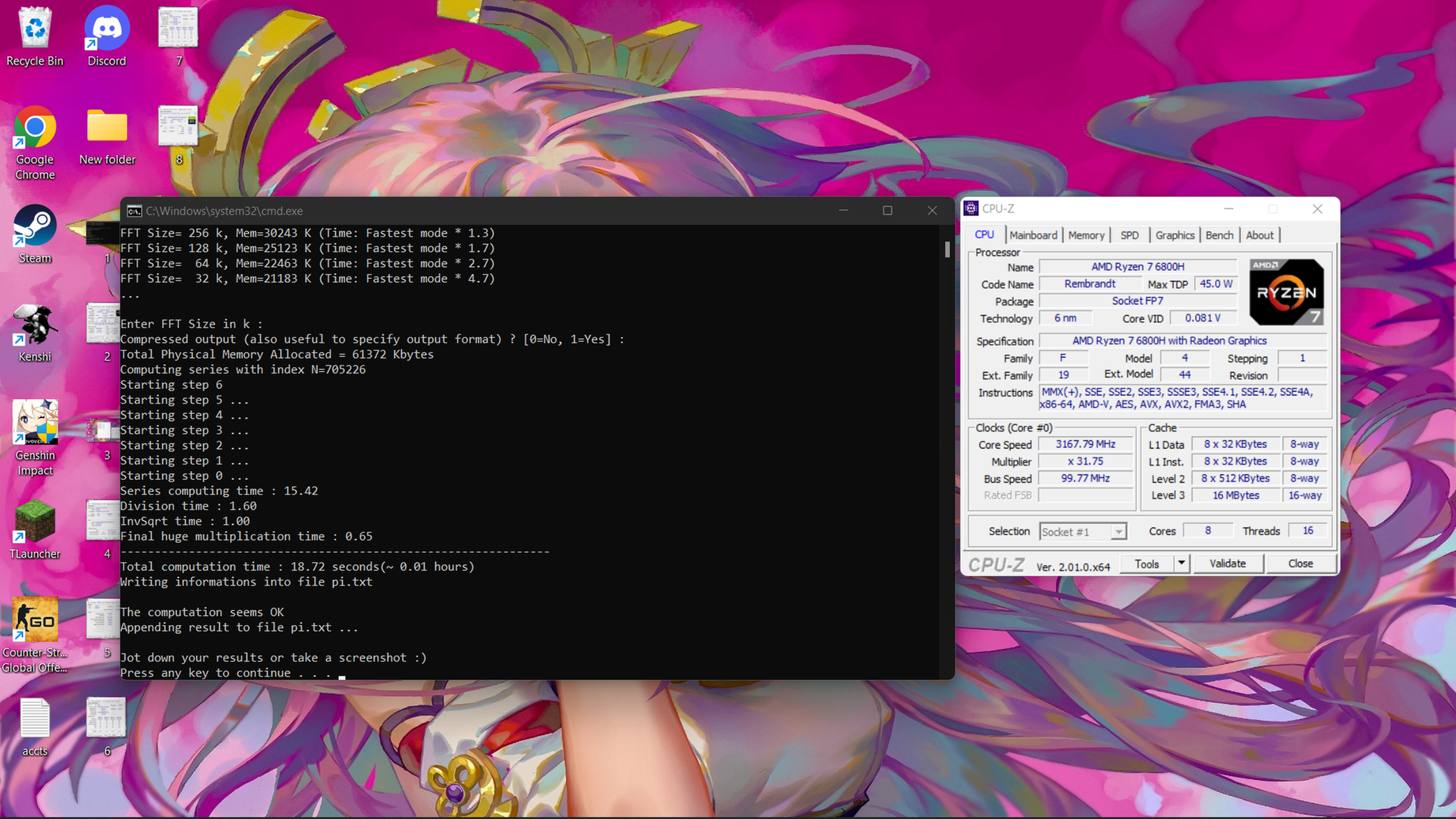
Task: Open the SPD tab in CPU-Z
Action: coord(1129,236)
